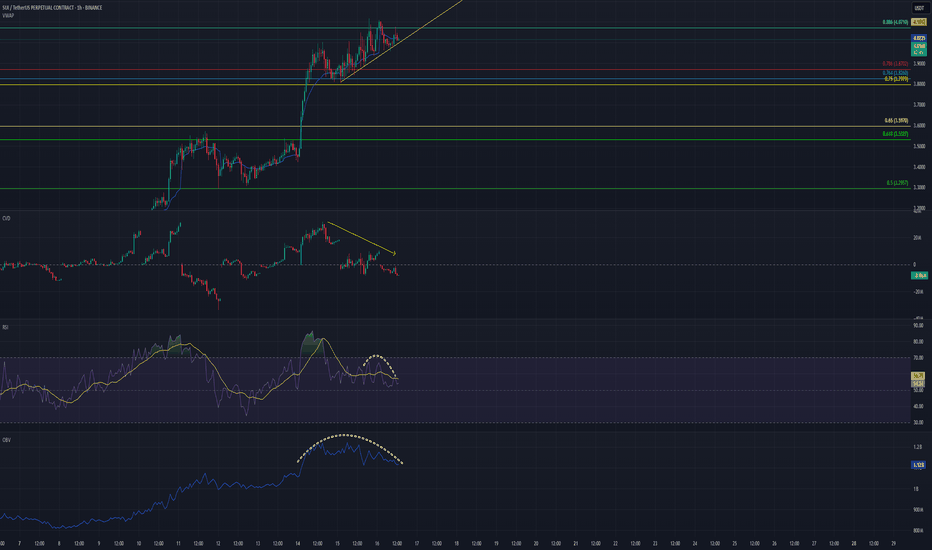Select the RSI pane legend label

pos(5,327)
